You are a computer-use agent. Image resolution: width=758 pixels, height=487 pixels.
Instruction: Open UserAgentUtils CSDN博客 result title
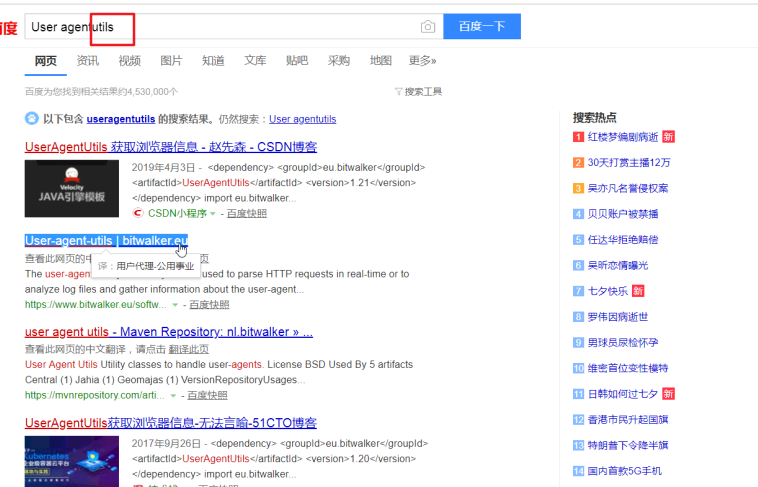coord(171,147)
